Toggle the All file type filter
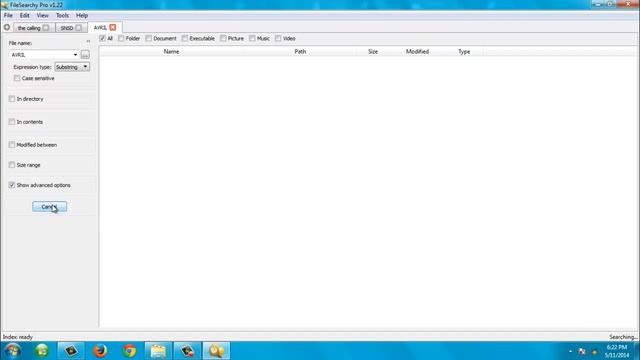Image resolution: width=640 pixels, height=360 pixels. pos(102,38)
